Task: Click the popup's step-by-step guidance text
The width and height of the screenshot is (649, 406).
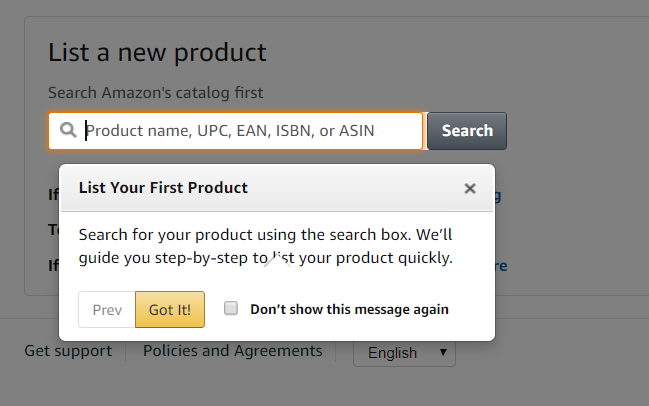Action: click(266, 246)
